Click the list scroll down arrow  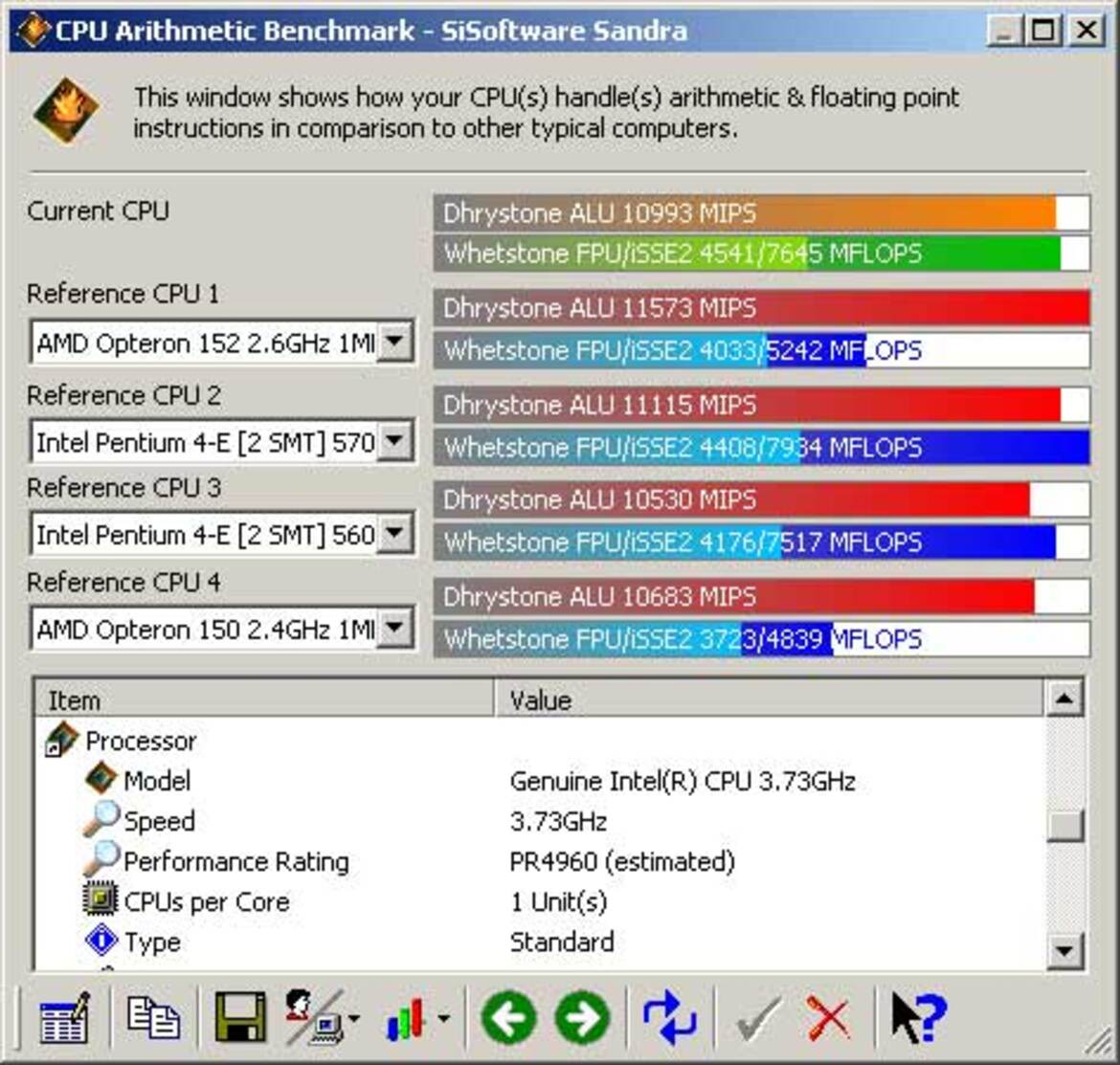click(x=1064, y=951)
